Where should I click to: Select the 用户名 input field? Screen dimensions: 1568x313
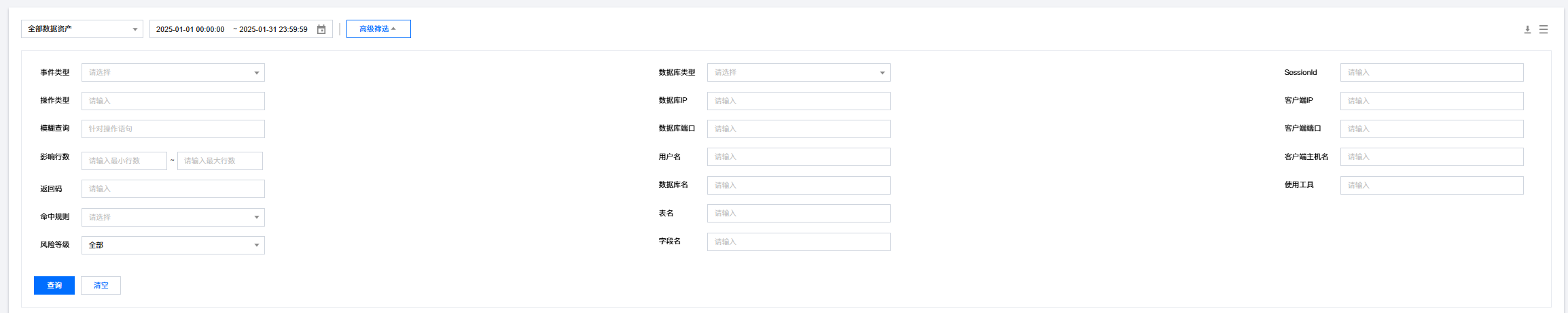798,157
